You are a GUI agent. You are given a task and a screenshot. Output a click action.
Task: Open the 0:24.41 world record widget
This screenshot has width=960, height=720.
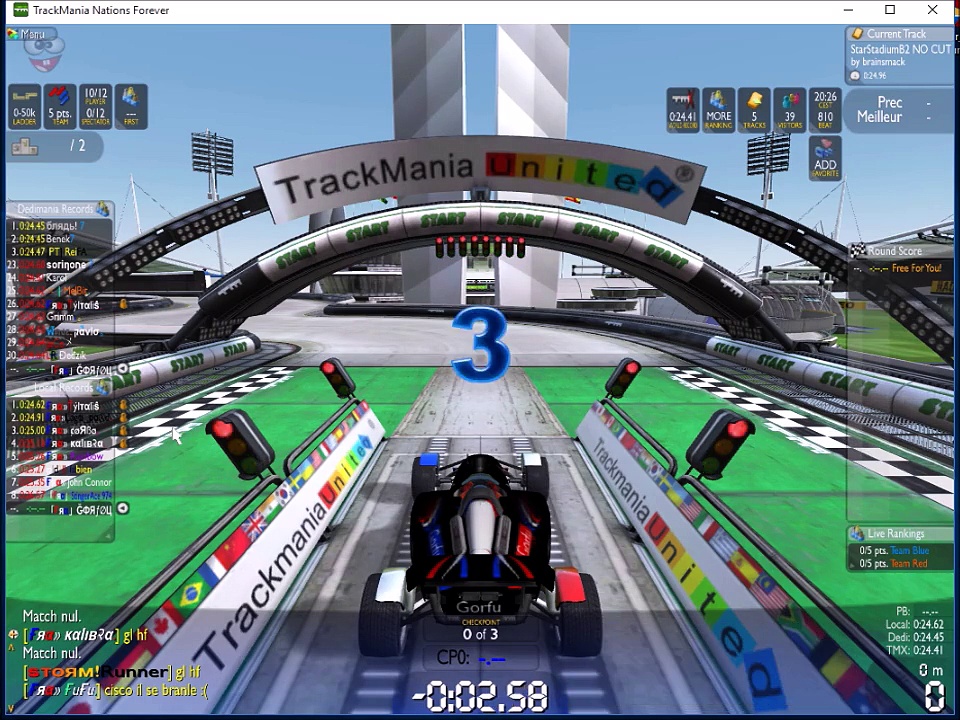click(x=683, y=110)
